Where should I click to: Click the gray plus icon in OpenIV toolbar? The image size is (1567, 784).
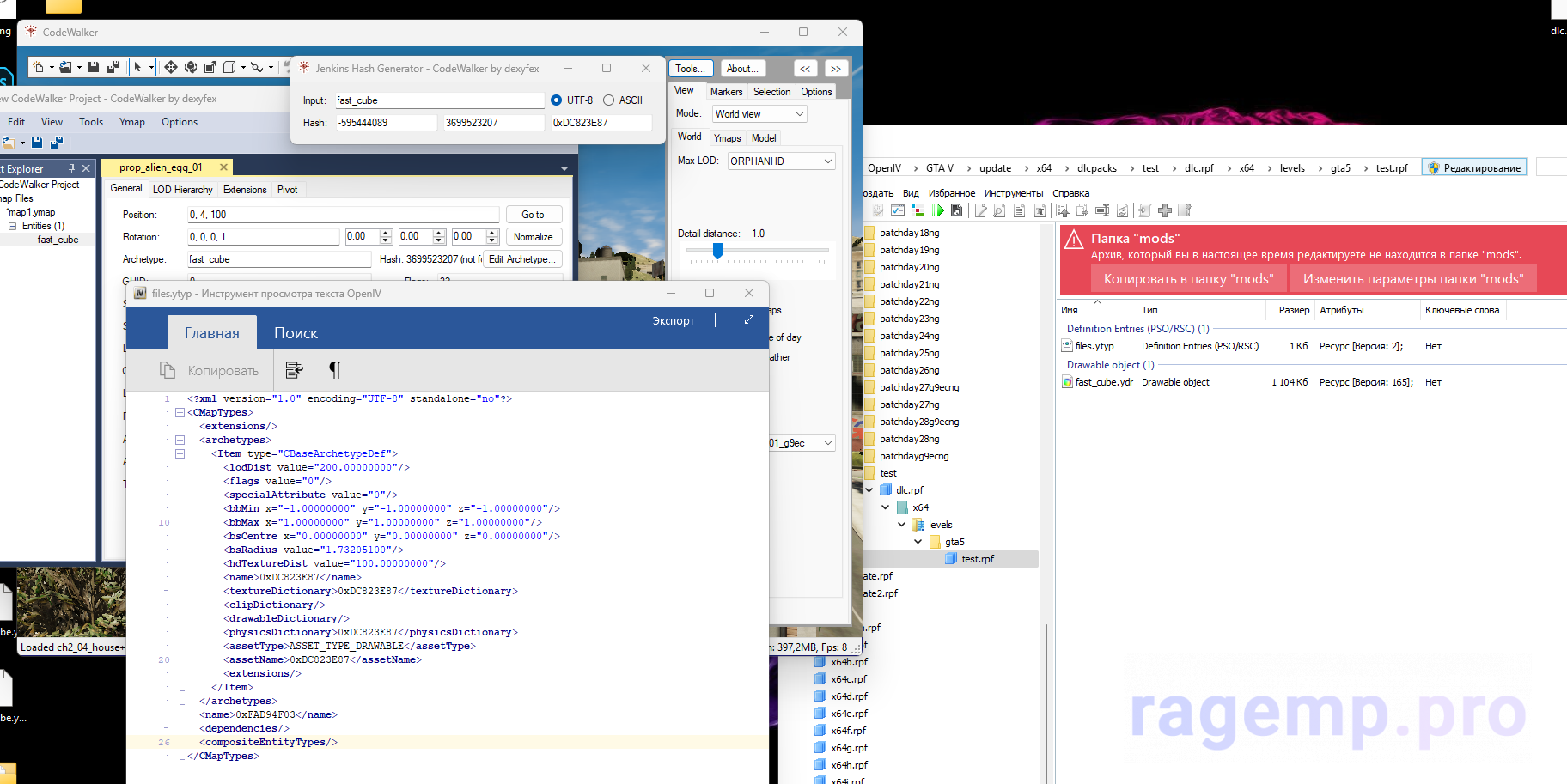(x=1164, y=210)
